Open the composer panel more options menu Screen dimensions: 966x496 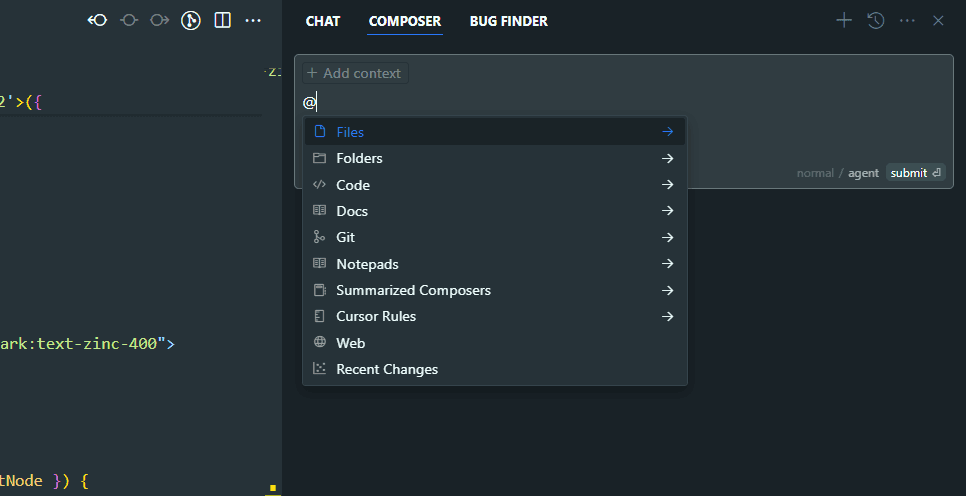tap(907, 20)
